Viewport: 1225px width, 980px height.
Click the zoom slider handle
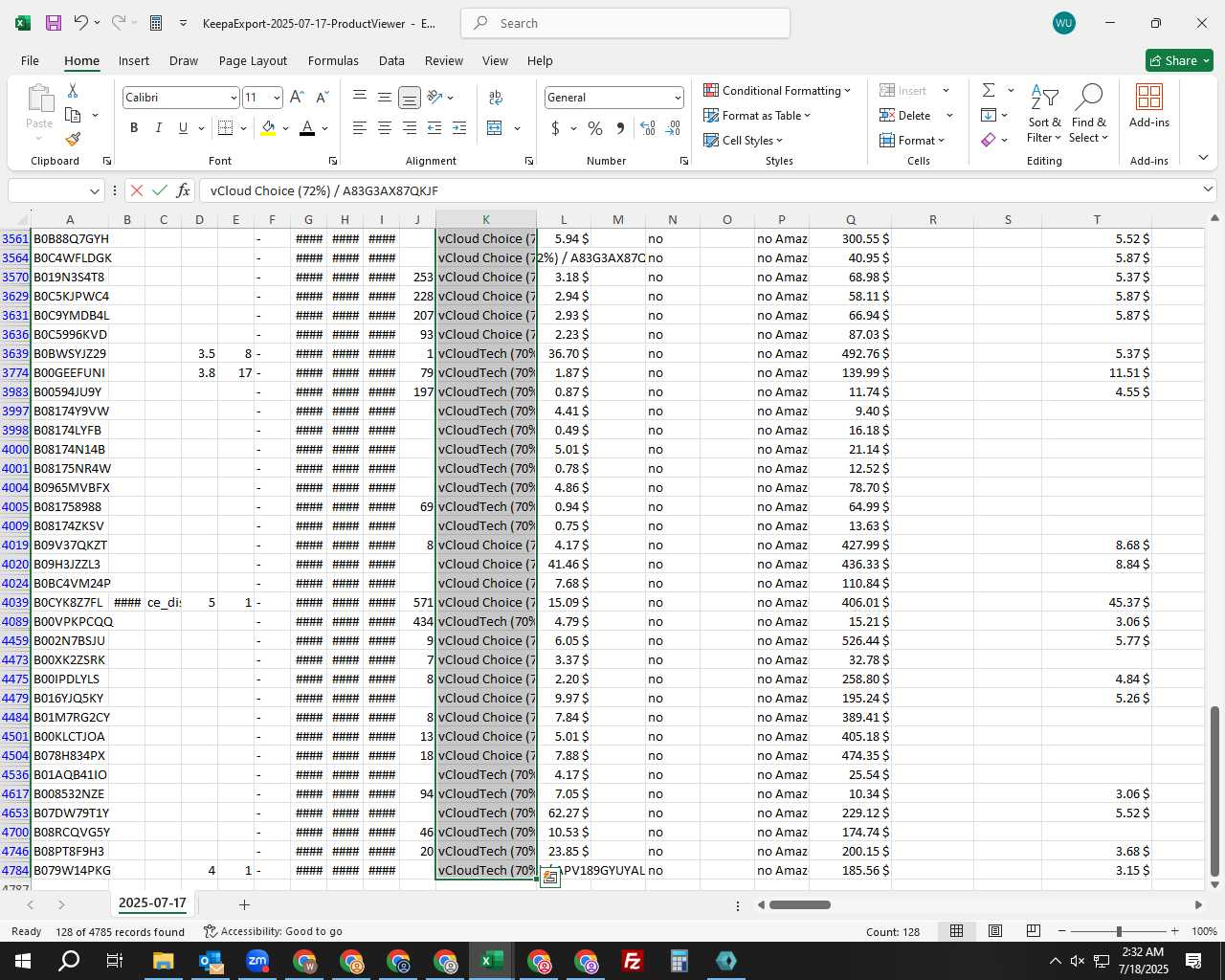1118,931
